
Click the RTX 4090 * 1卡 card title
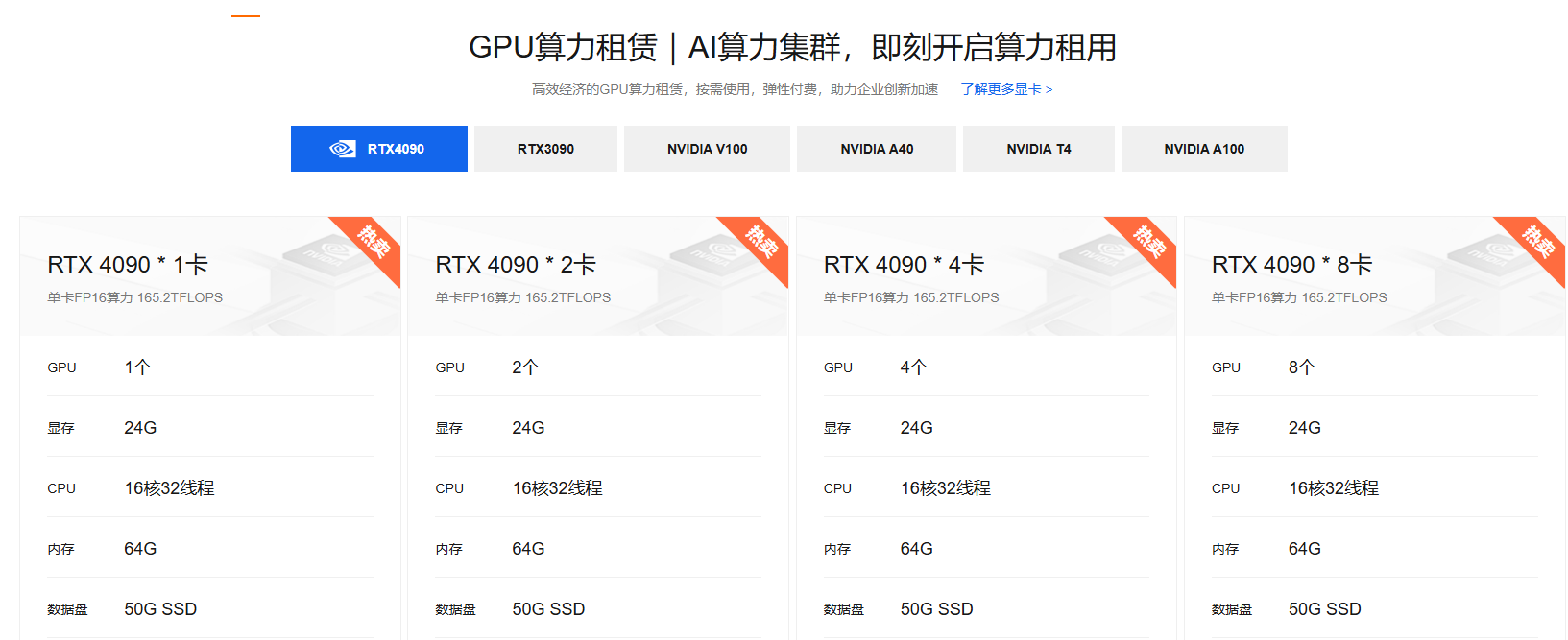pyautogui.click(x=128, y=265)
